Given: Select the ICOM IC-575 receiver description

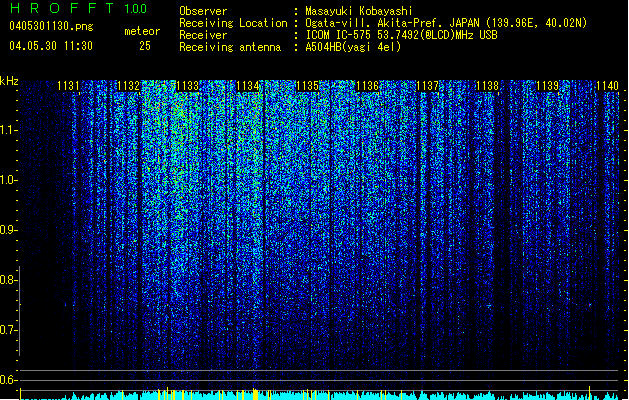Looking at the screenshot, I should tap(402, 35).
